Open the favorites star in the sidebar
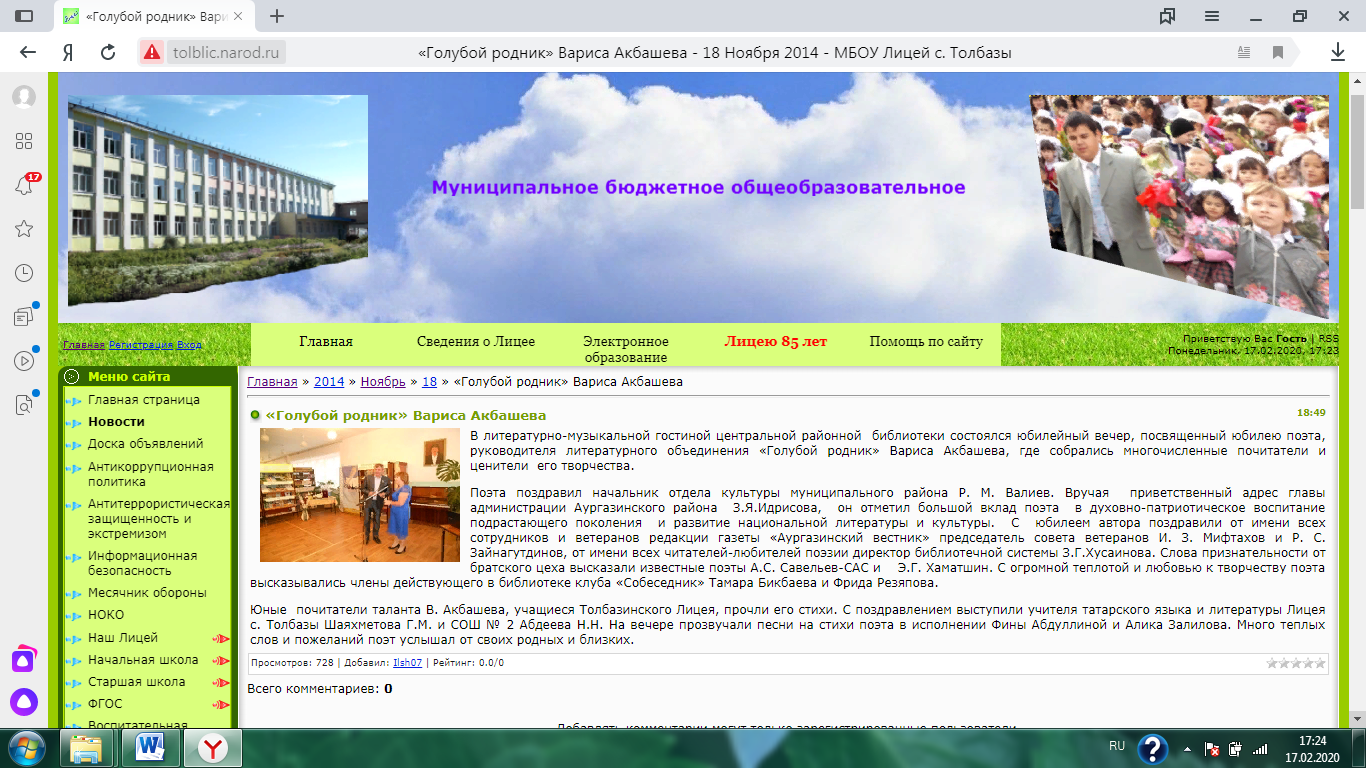Viewport: 1366px width, 768px height. (24, 229)
